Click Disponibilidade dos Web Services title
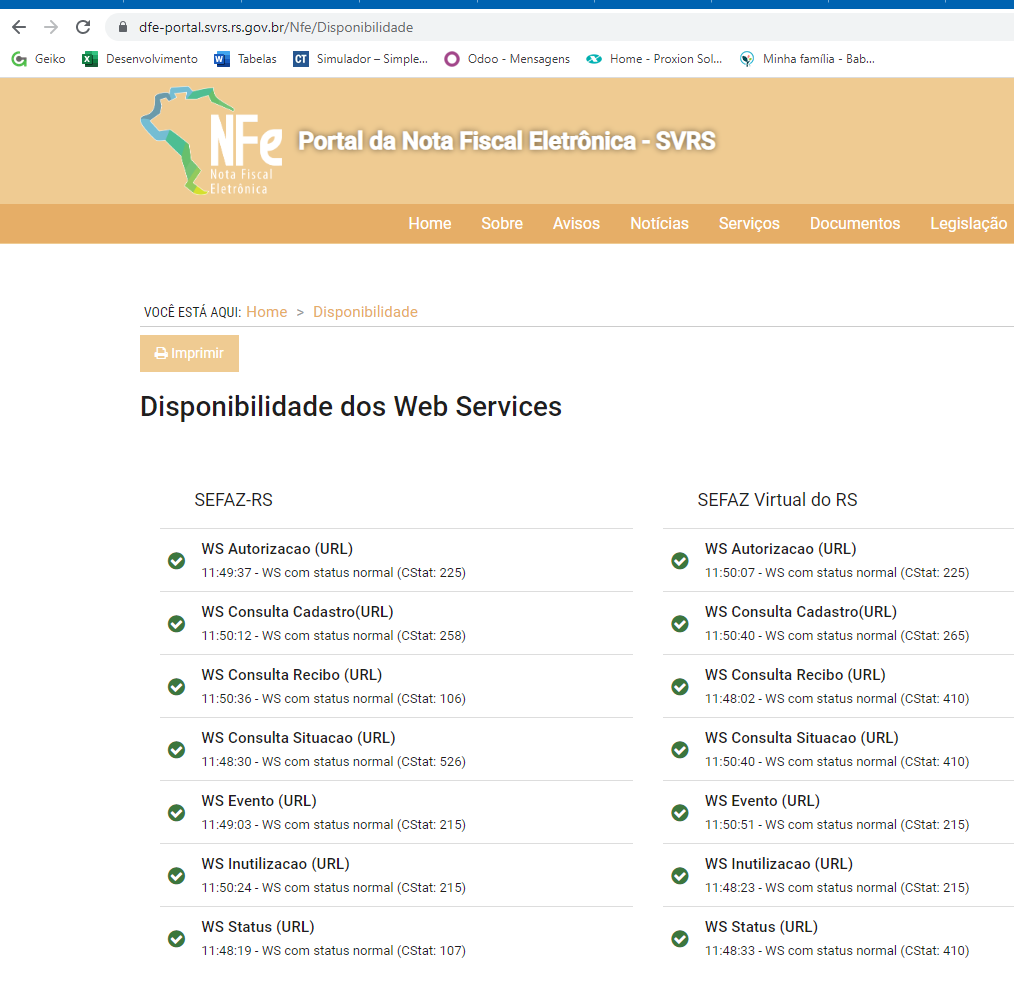Viewport: 1014px width, 983px height. tap(351, 407)
